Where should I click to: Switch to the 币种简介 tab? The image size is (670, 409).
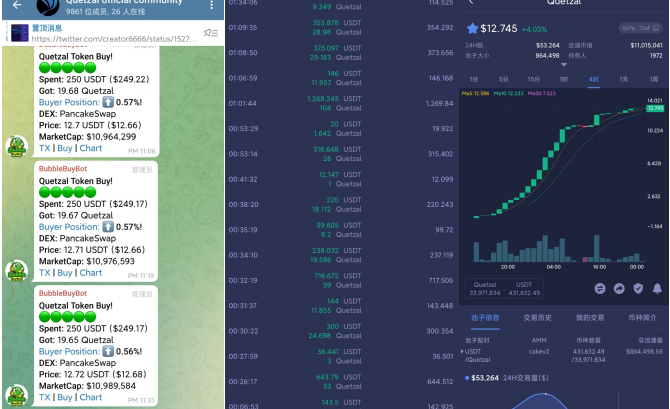tap(643, 318)
